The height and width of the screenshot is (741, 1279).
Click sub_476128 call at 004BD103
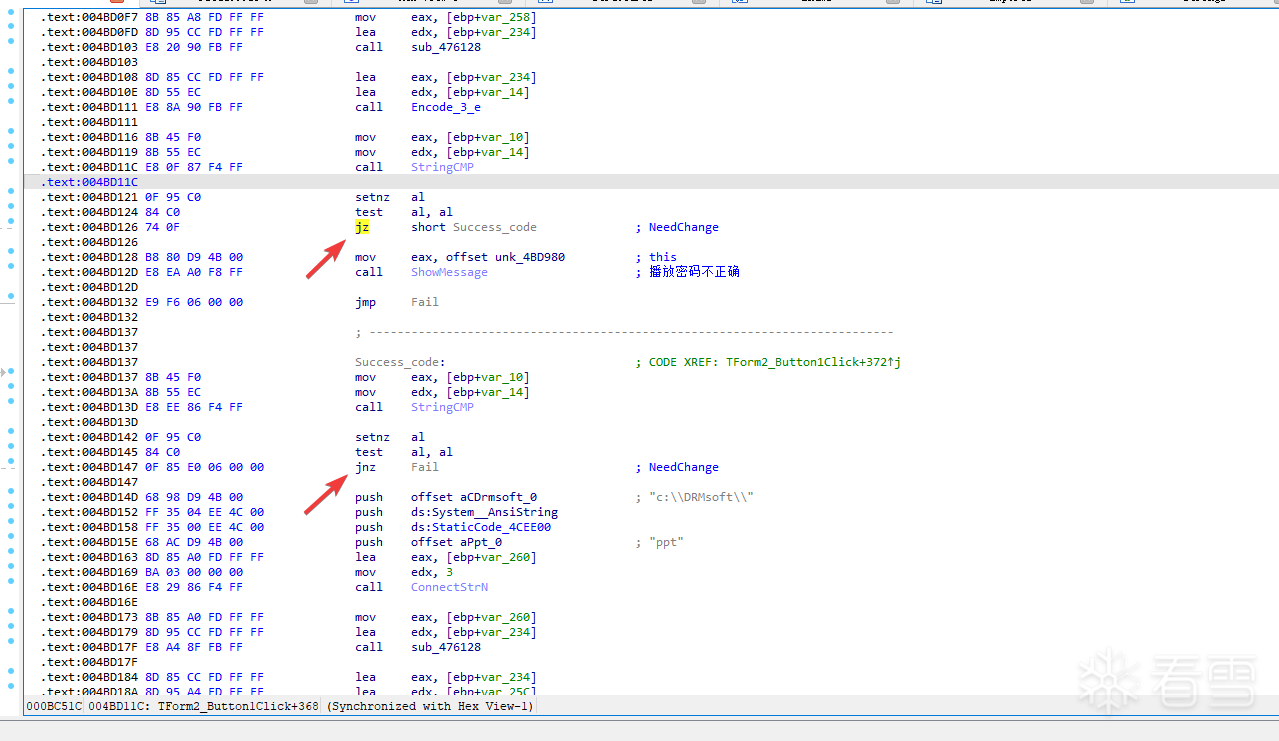coord(445,47)
